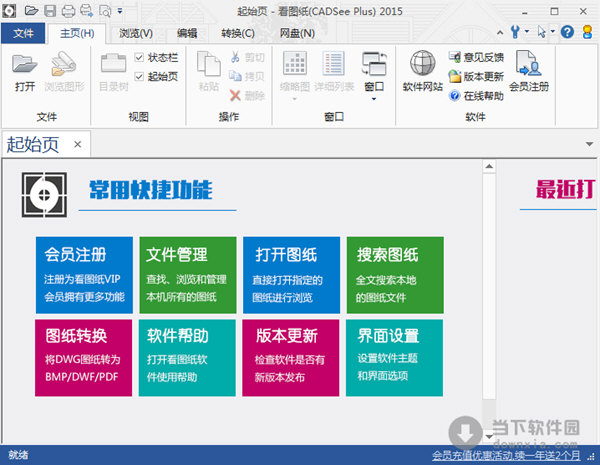Click the 打开图纸 blue tile
This screenshot has width=600, height=465.
point(292,275)
